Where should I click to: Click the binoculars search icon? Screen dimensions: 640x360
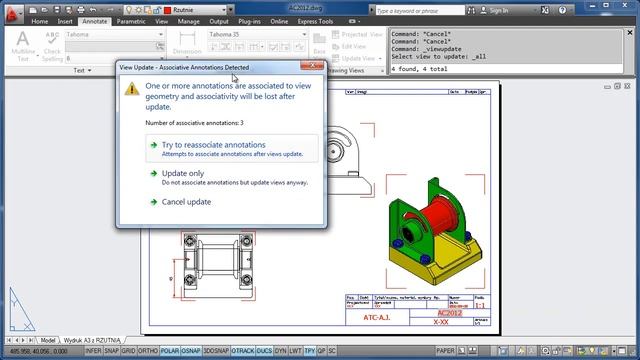click(x=471, y=11)
